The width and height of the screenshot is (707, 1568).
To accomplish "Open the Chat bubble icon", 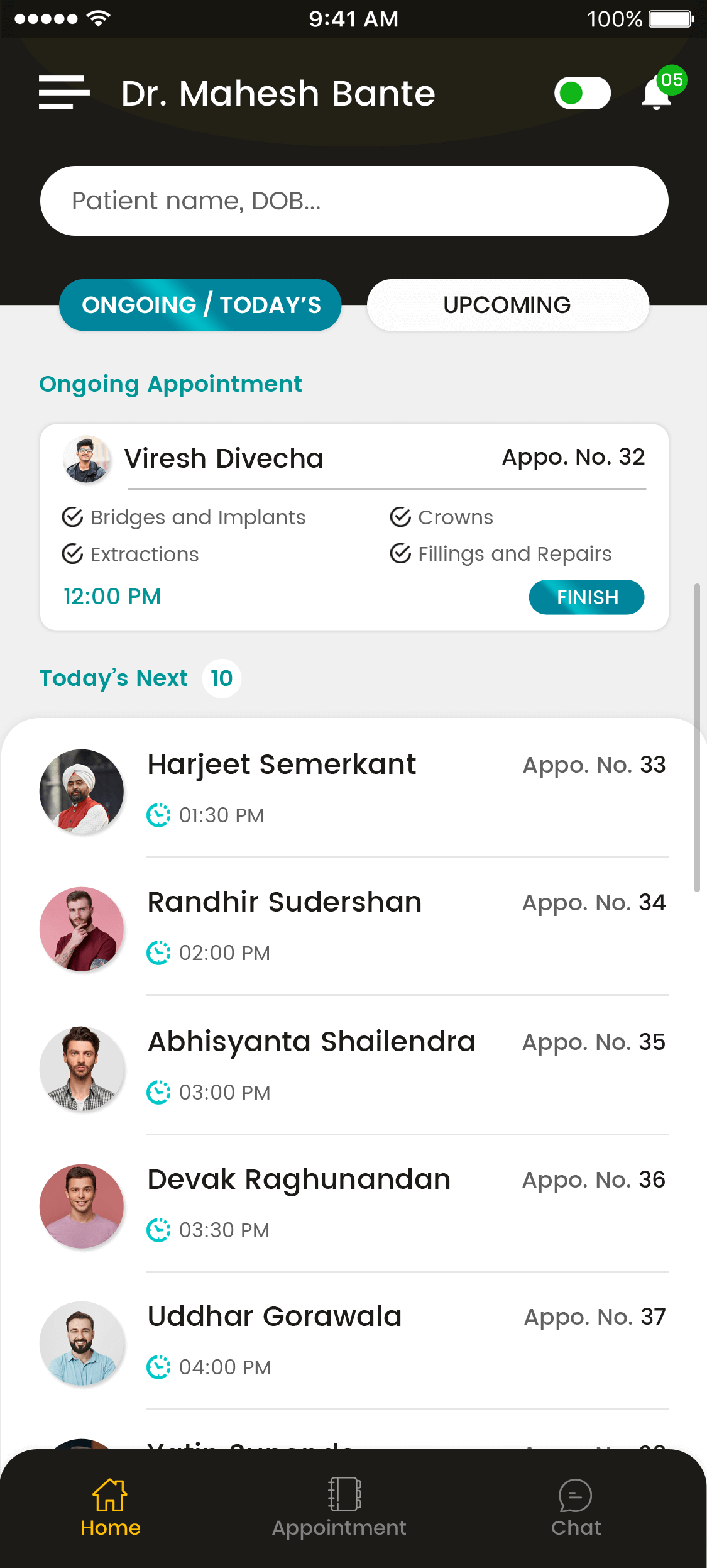I will click(575, 1495).
